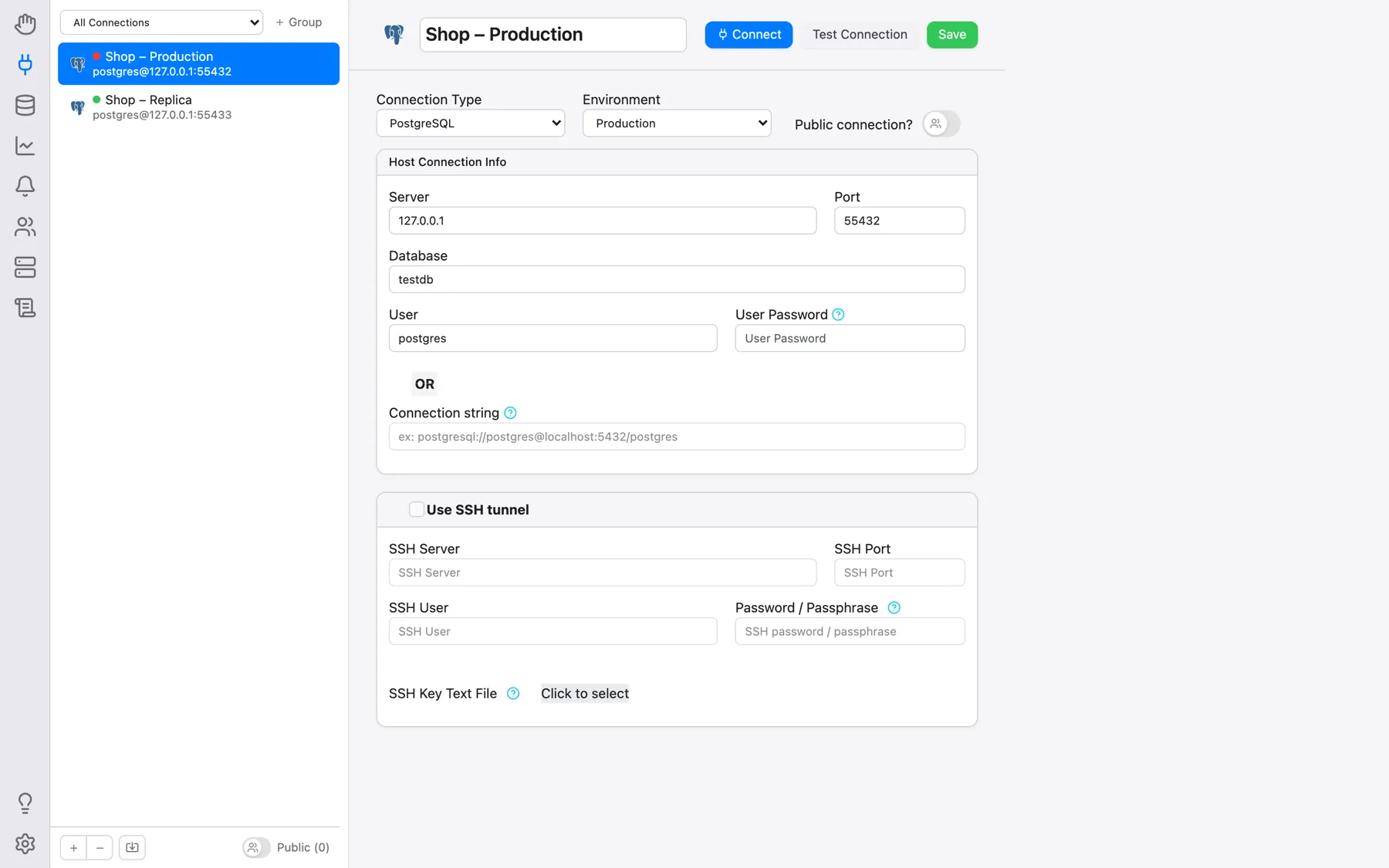Click the + Group button
Image resolution: width=1389 pixels, height=868 pixels.
pyautogui.click(x=299, y=22)
